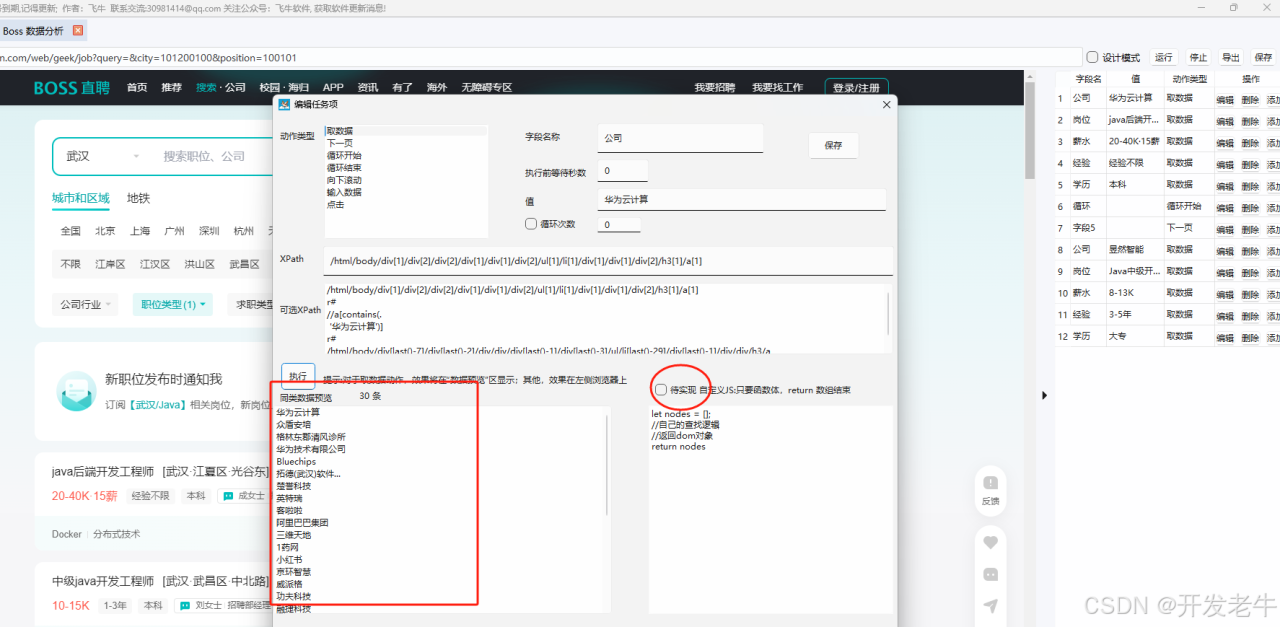
Task: Click 我要找工作 link
Action: pos(778,88)
